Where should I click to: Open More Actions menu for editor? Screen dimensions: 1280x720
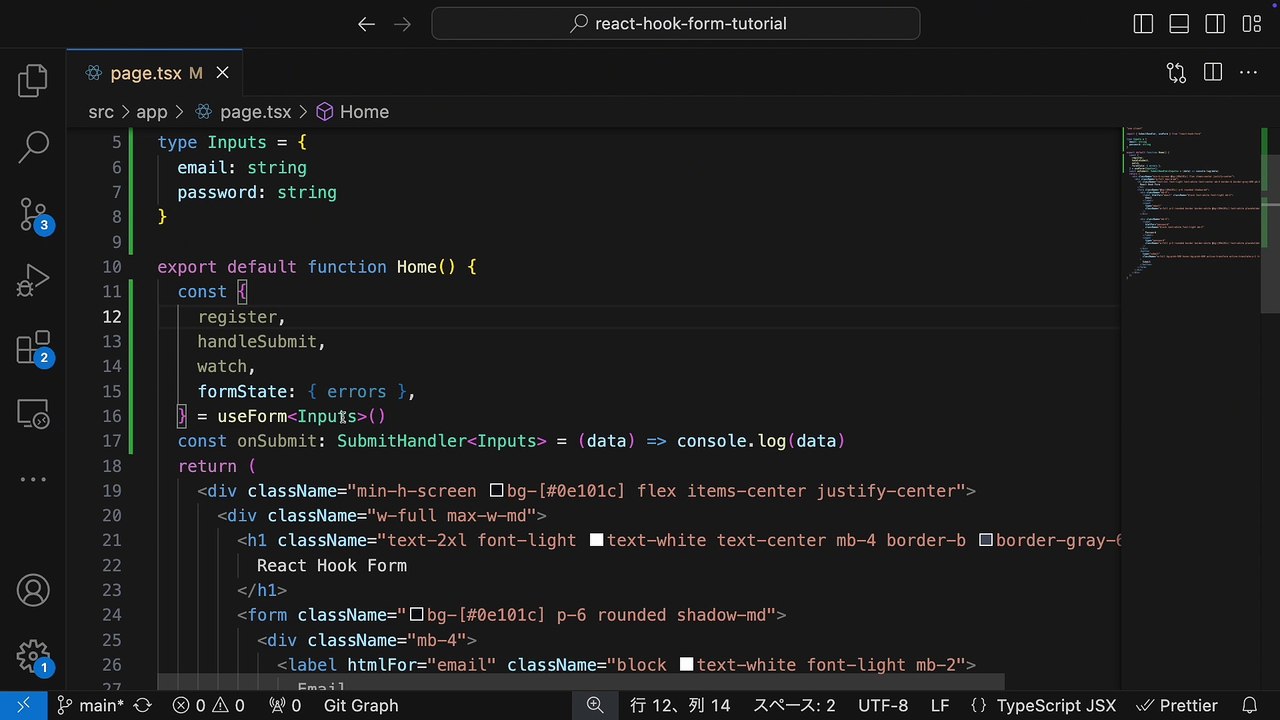[x=1248, y=73]
